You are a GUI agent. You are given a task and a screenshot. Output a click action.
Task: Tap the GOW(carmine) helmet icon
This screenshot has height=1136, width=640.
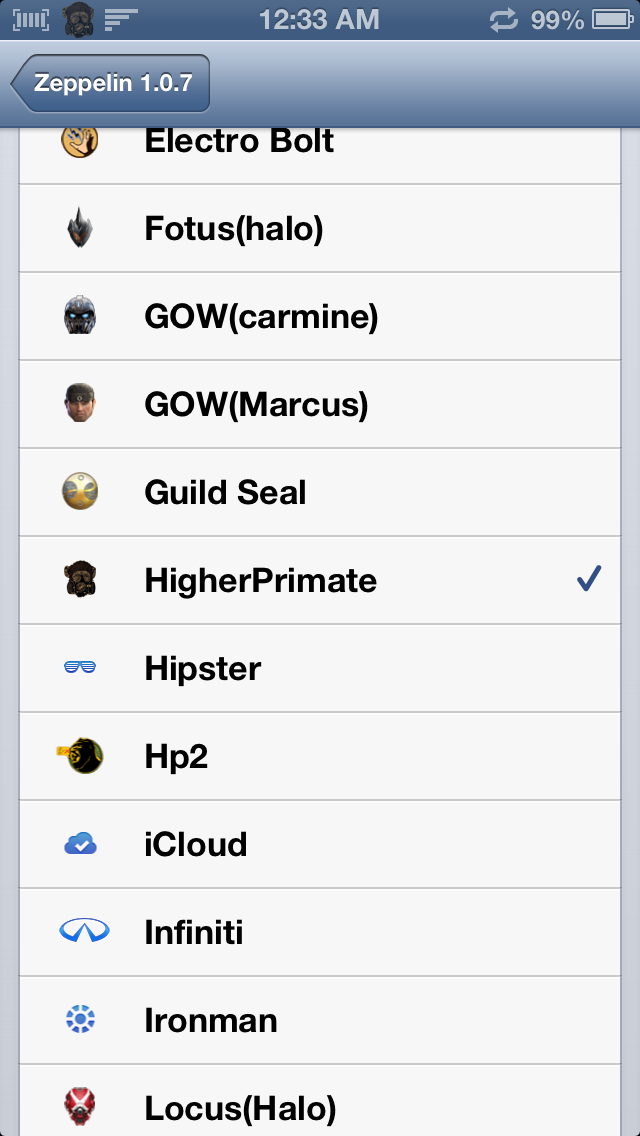pyautogui.click(x=80, y=316)
